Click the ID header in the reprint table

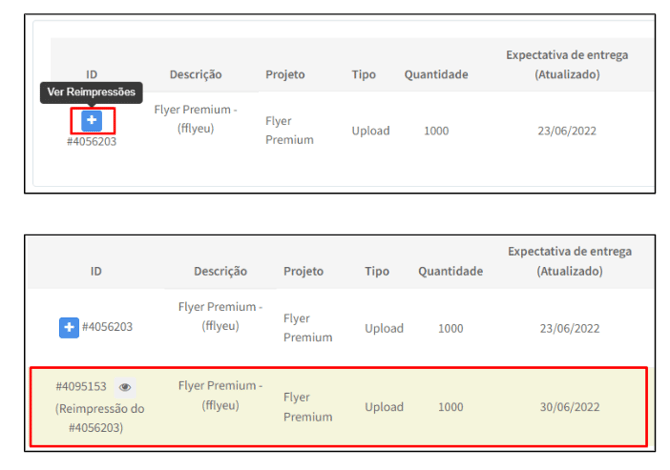[x=96, y=271]
